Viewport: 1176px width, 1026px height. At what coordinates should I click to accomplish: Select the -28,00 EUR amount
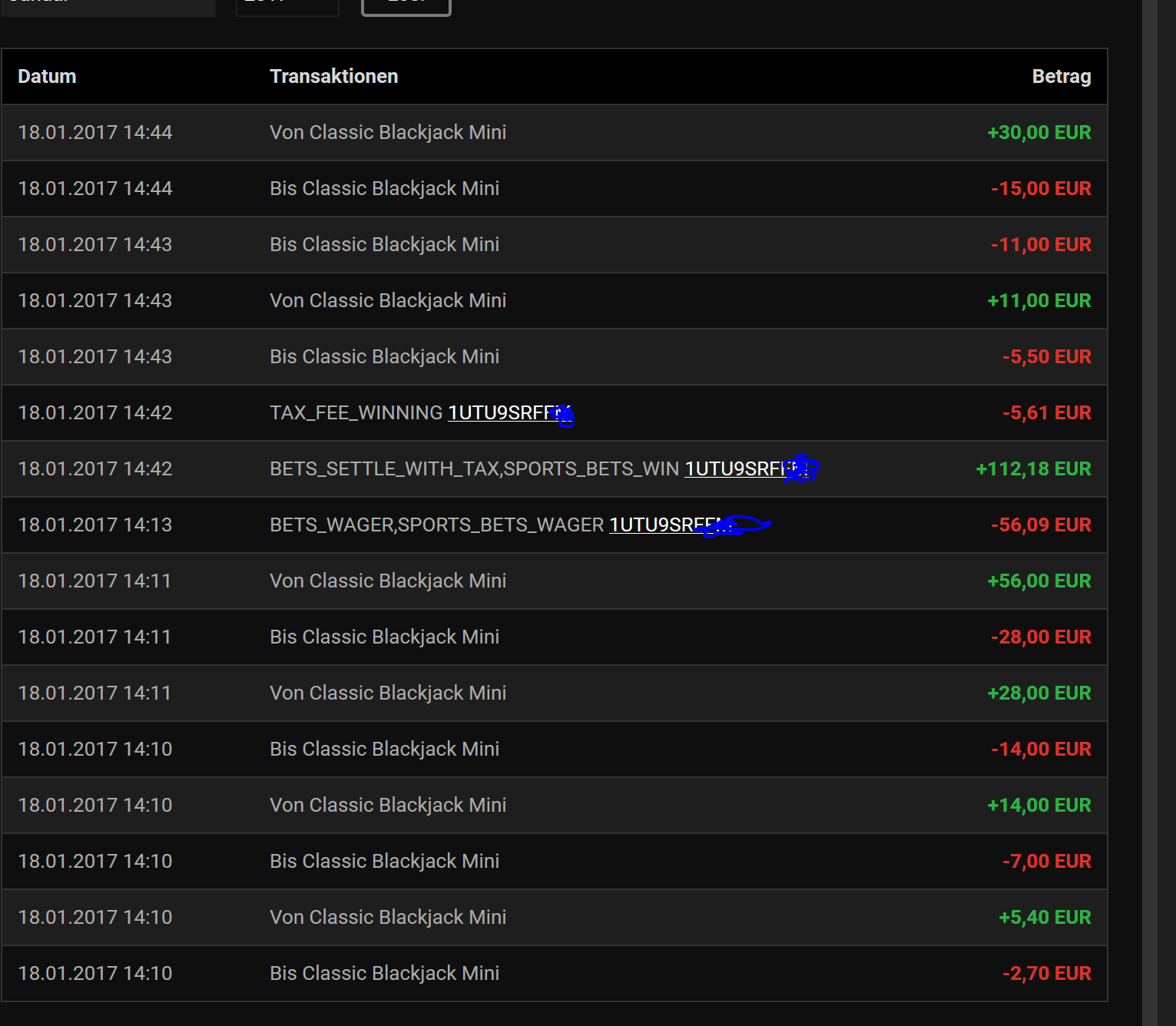1041,637
